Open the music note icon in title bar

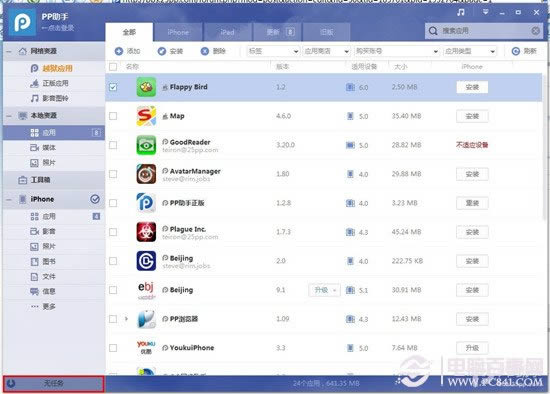pos(461,12)
